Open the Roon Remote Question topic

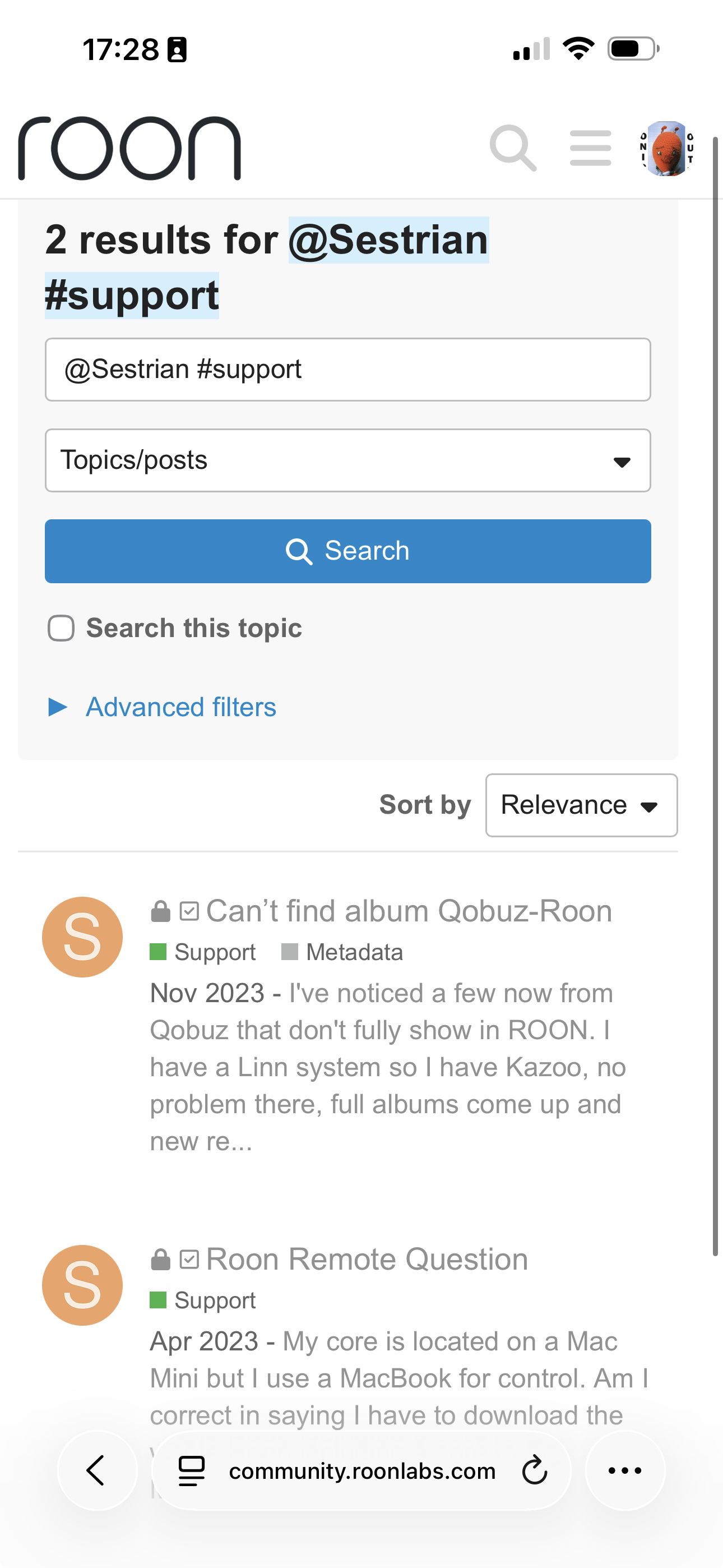(x=367, y=1260)
